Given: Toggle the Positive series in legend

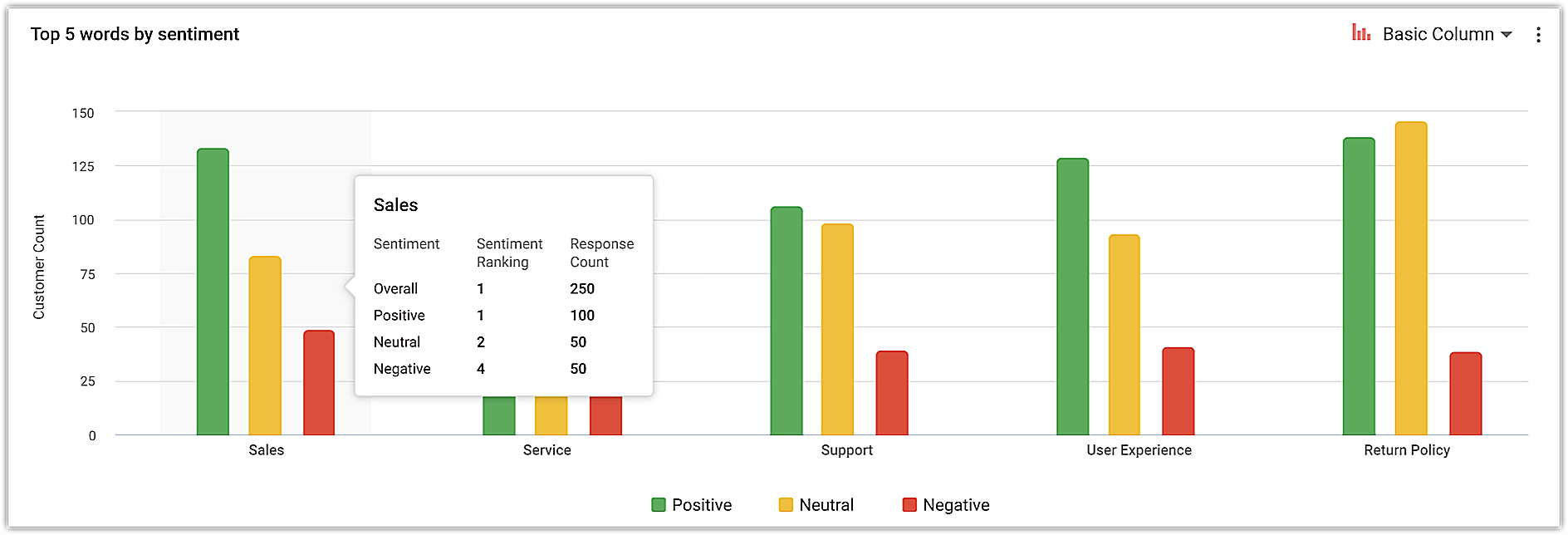Looking at the screenshot, I should (701, 505).
